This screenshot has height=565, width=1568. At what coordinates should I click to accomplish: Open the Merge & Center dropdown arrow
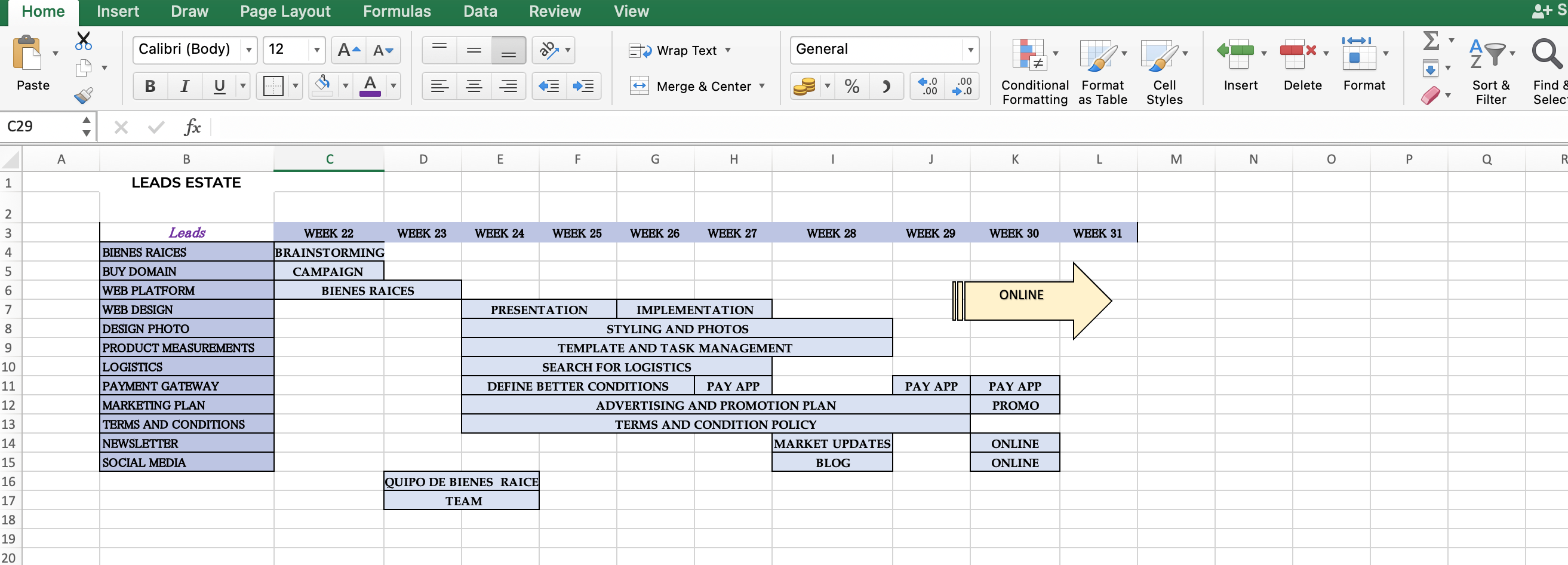(x=761, y=86)
